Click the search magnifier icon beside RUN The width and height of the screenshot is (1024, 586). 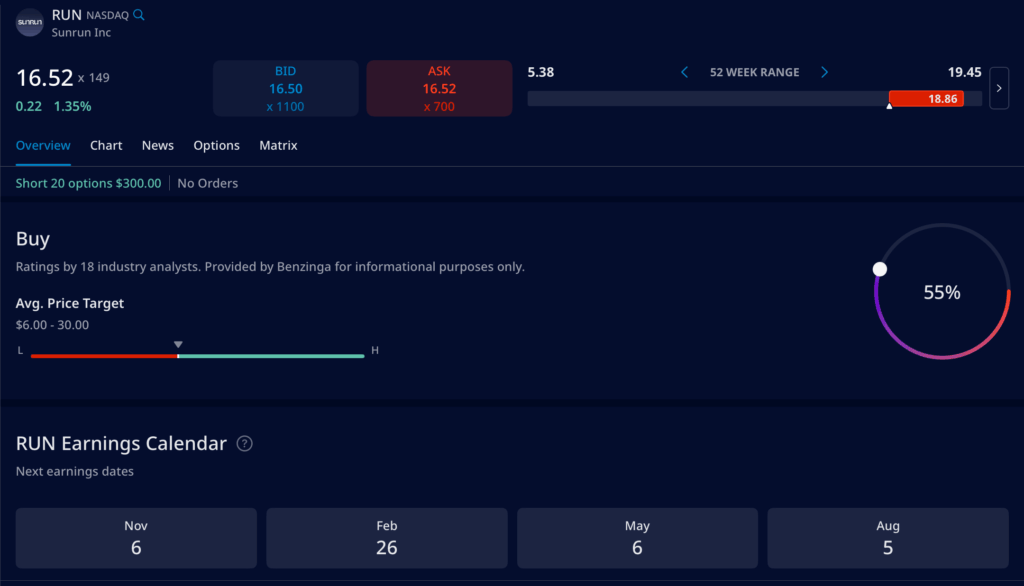(139, 16)
